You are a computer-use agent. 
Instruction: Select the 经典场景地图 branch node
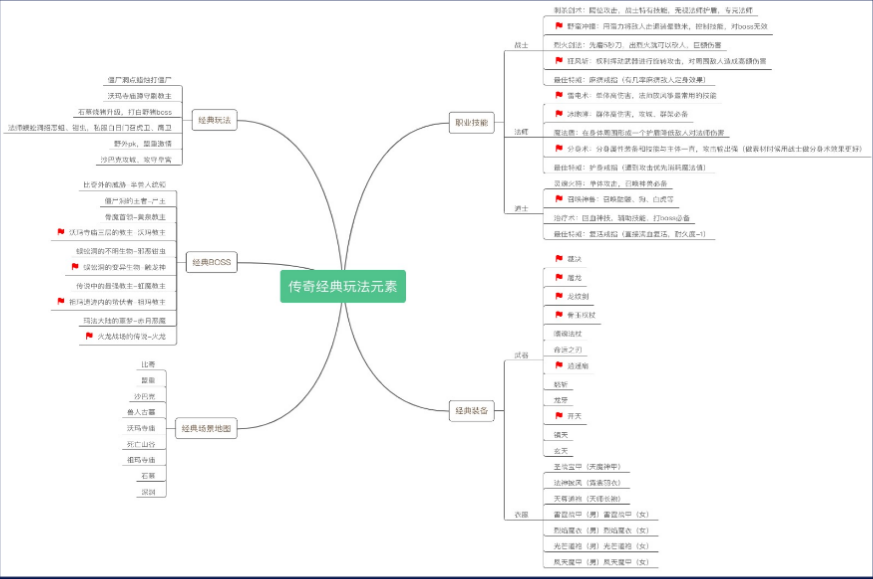coord(206,429)
